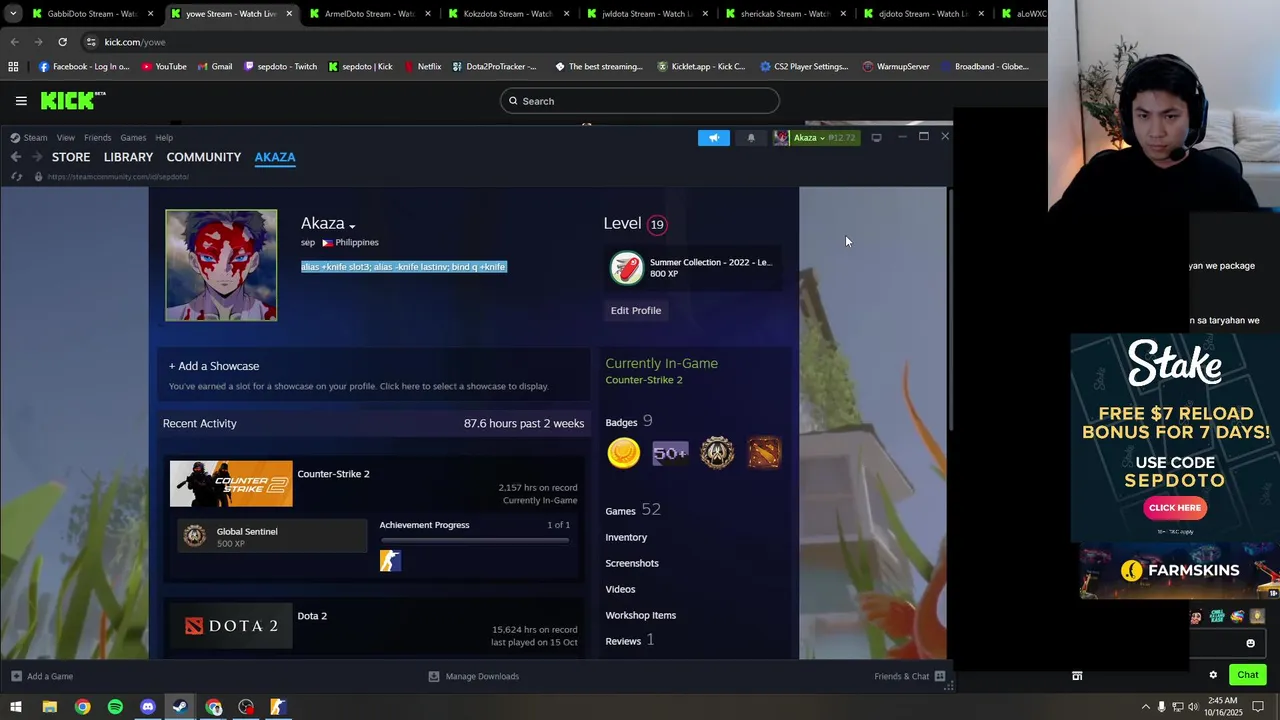This screenshot has height=720, width=1280.
Task: Open Spotify from the taskbar
Action: (x=115, y=707)
